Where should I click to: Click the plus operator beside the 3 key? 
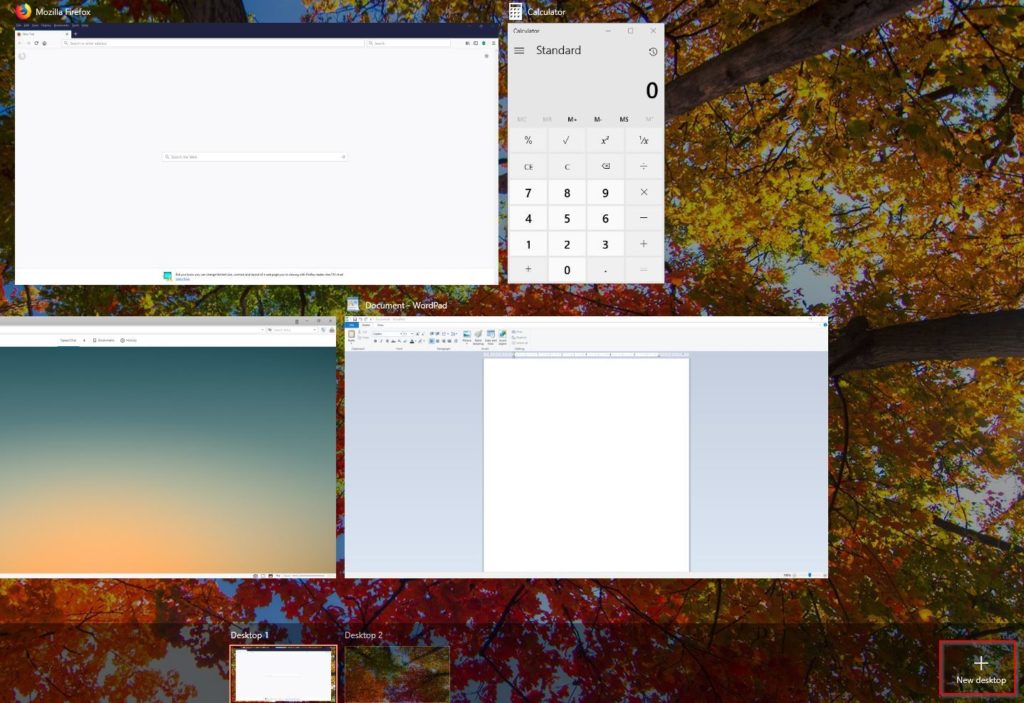point(643,244)
